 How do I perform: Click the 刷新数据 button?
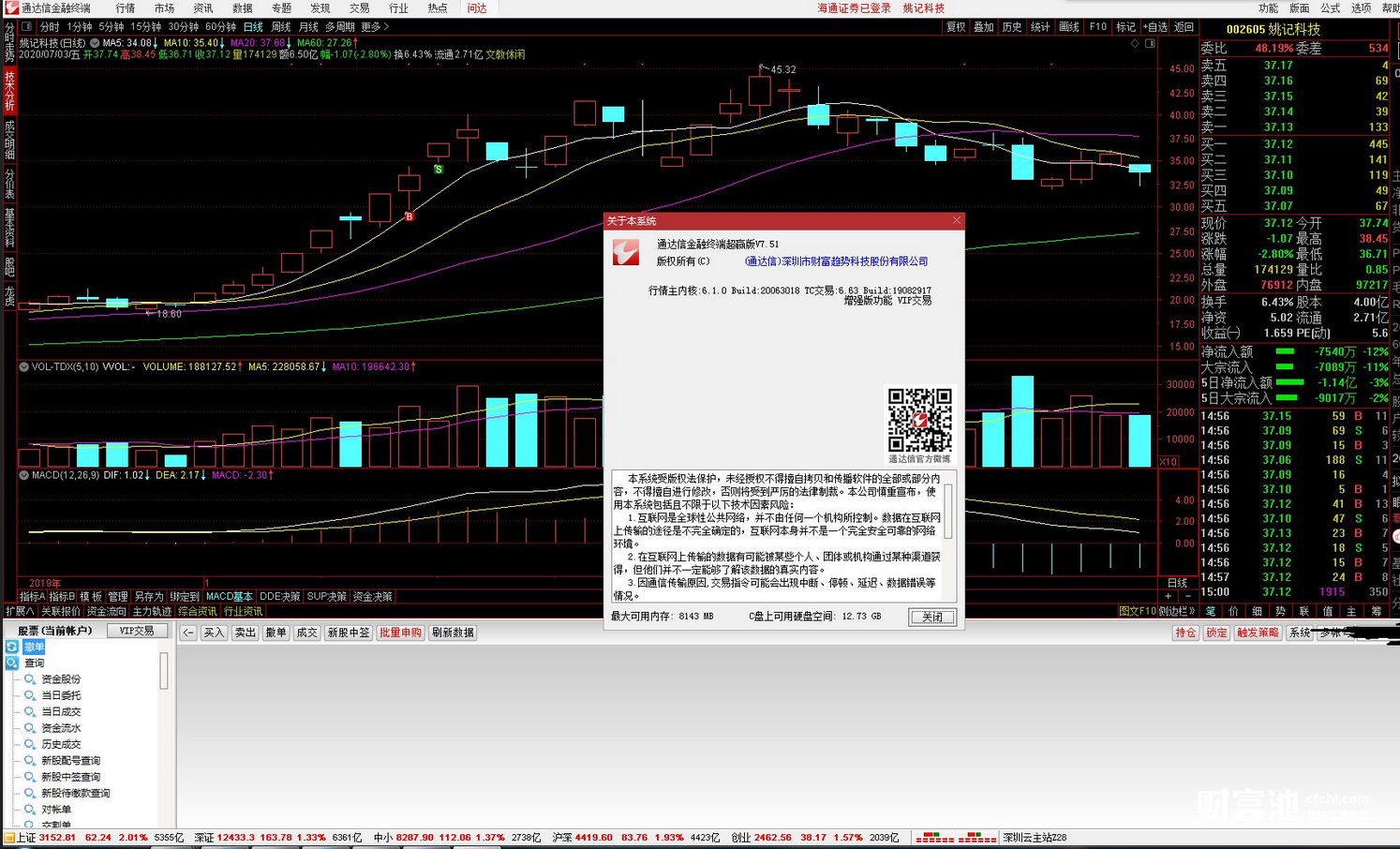[453, 633]
